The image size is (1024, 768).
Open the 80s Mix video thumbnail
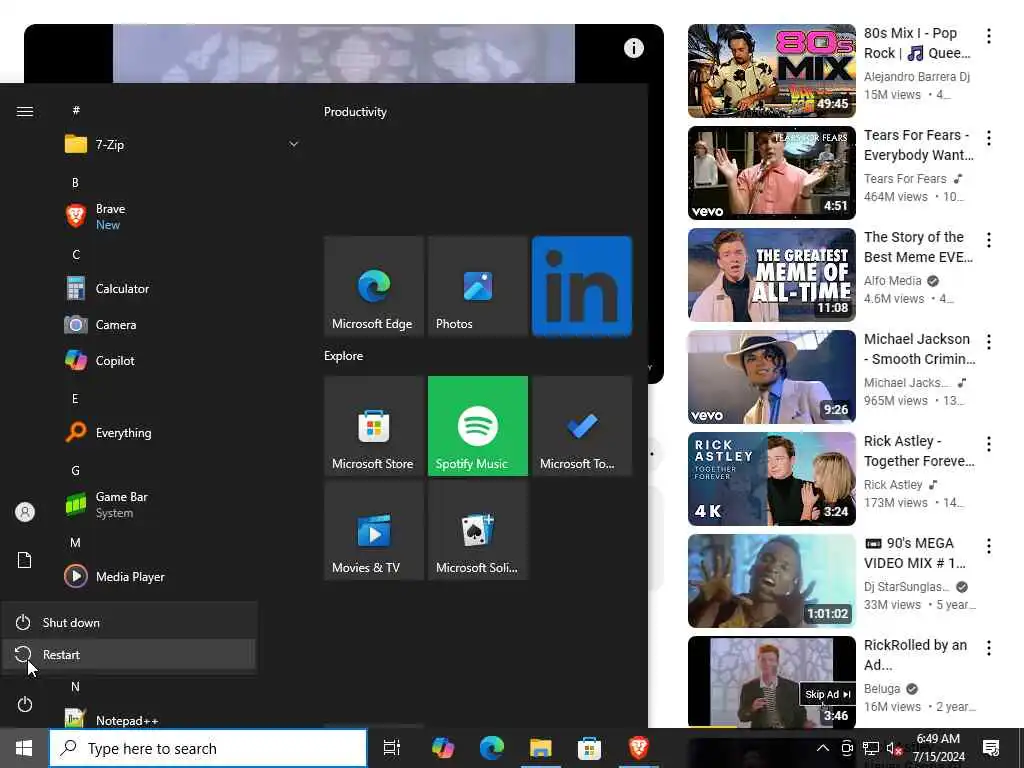coord(771,71)
